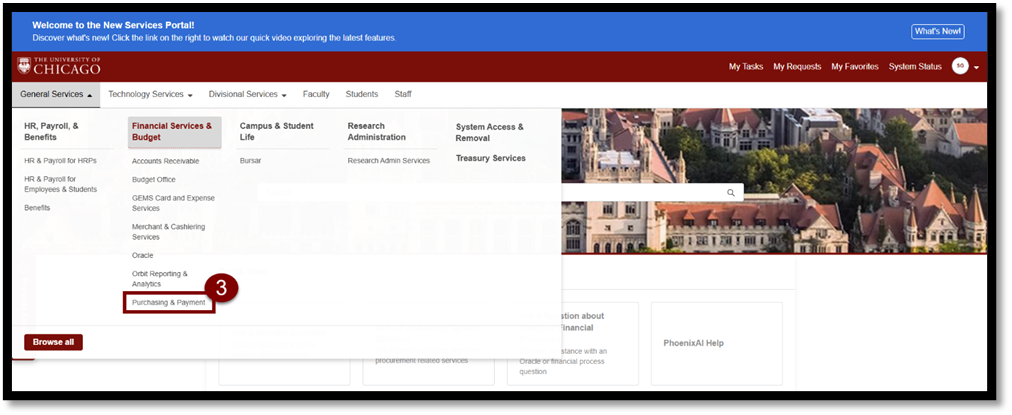Open Orbit Reporting & Analytics

point(160,279)
